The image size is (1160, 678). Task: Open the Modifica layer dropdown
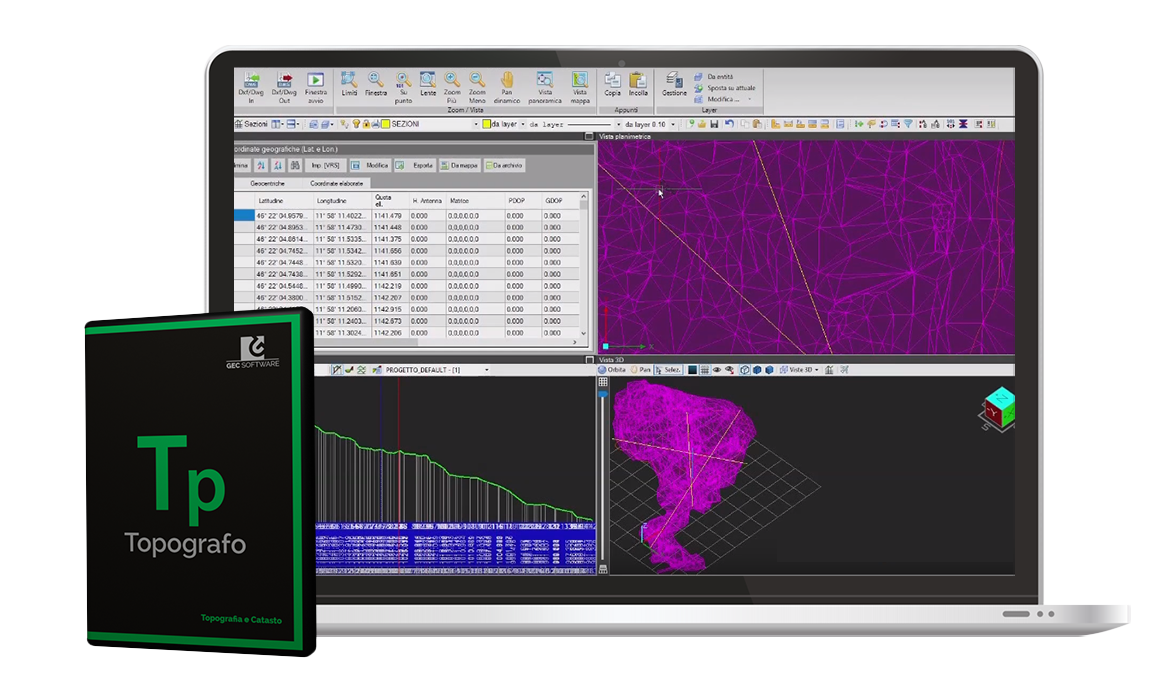722,98
